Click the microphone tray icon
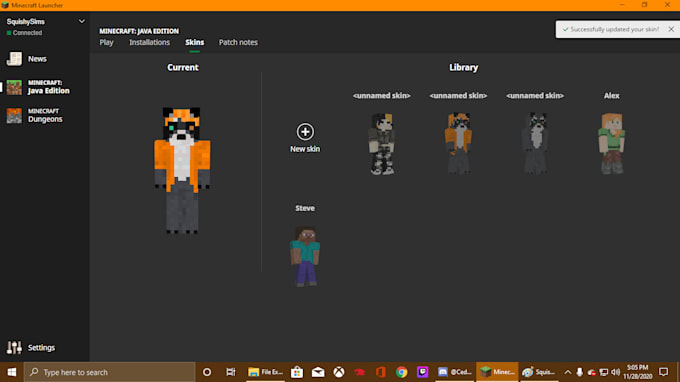Screen dimensions: 680x382 click(x=579, y=372)
